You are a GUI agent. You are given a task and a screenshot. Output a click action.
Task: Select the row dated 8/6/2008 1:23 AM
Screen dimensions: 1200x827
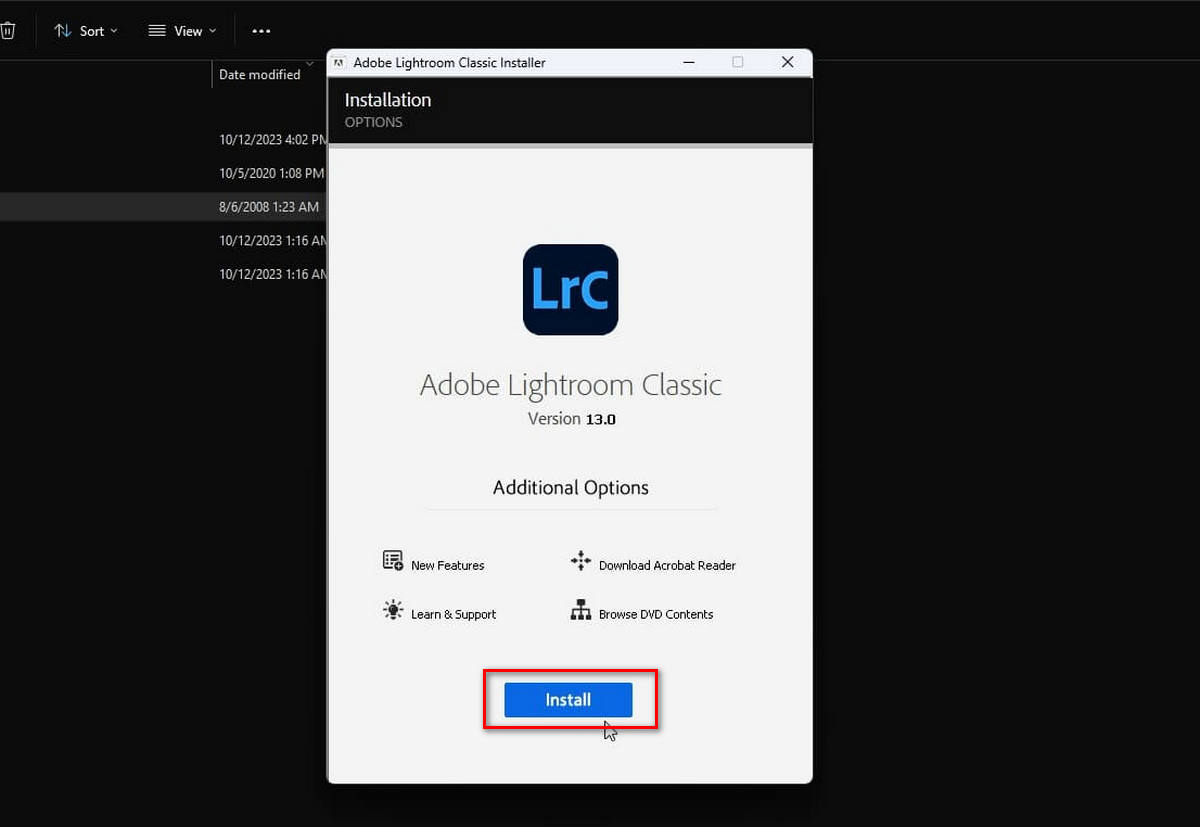pos(163,207)
